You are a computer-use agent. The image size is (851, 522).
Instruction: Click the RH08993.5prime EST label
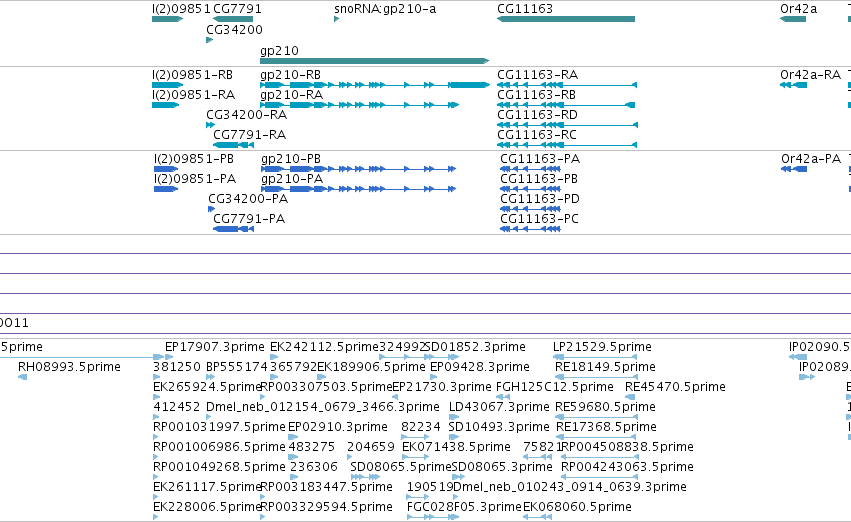(x=69, y=367)
